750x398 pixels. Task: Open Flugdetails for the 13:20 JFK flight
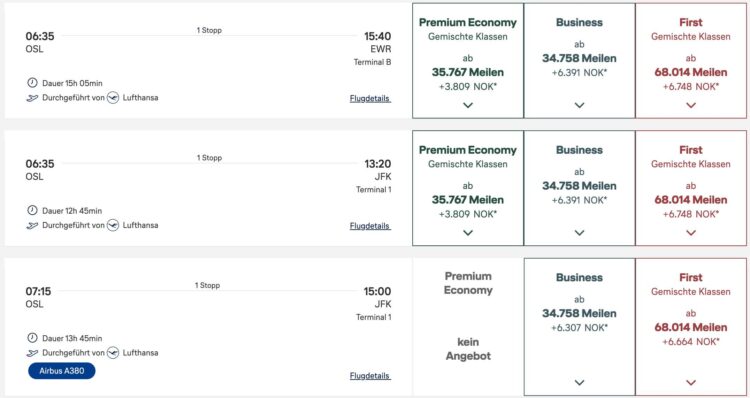pos(370,226)
